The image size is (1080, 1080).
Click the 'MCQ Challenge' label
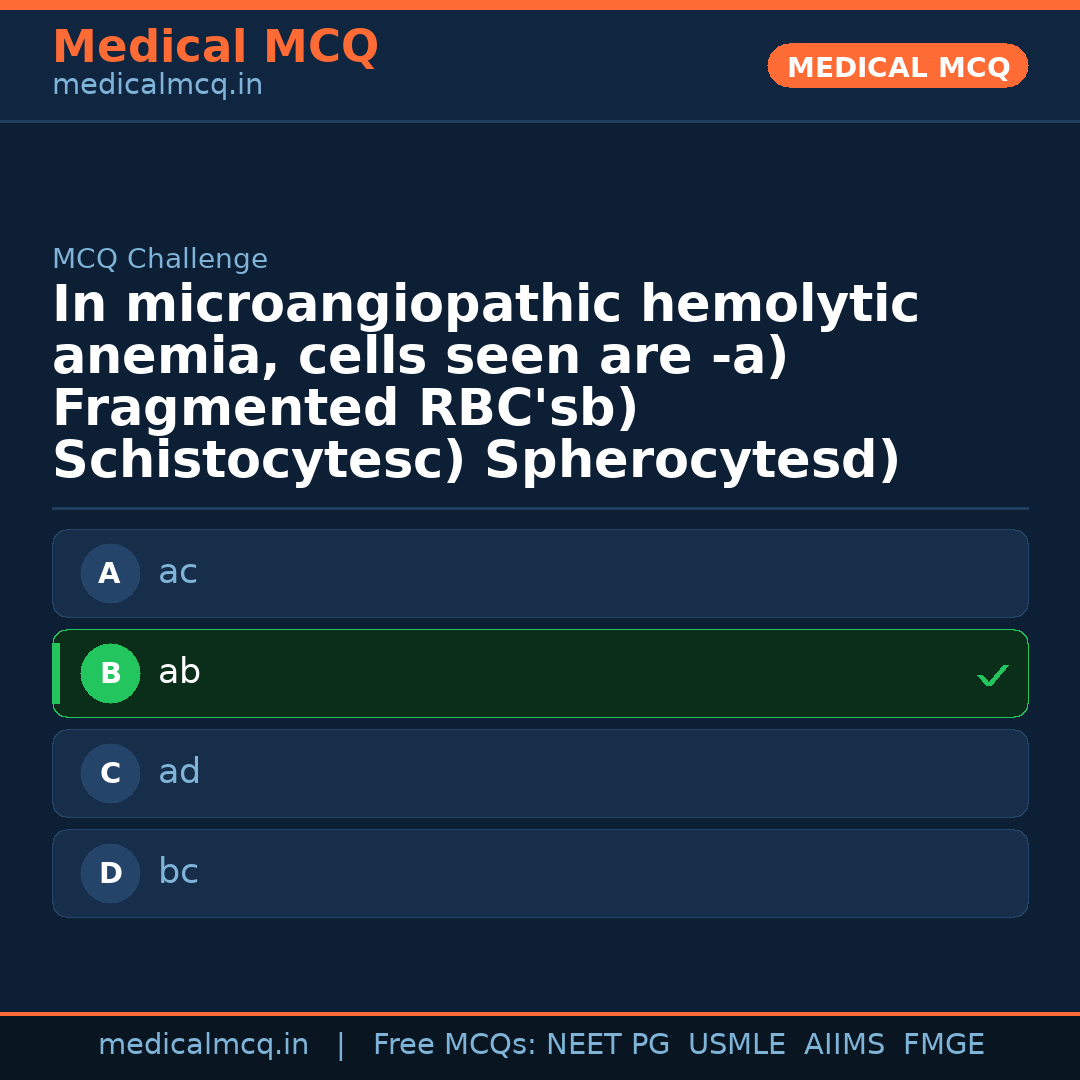[160, 260]
